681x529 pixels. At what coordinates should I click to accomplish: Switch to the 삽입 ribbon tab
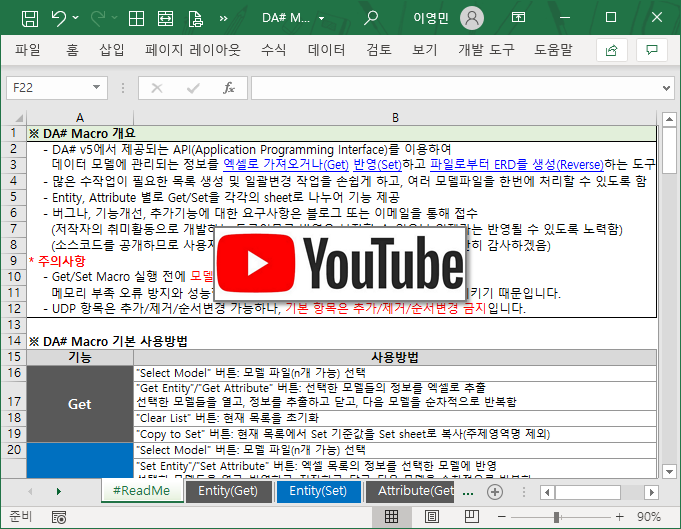(112, 50)
